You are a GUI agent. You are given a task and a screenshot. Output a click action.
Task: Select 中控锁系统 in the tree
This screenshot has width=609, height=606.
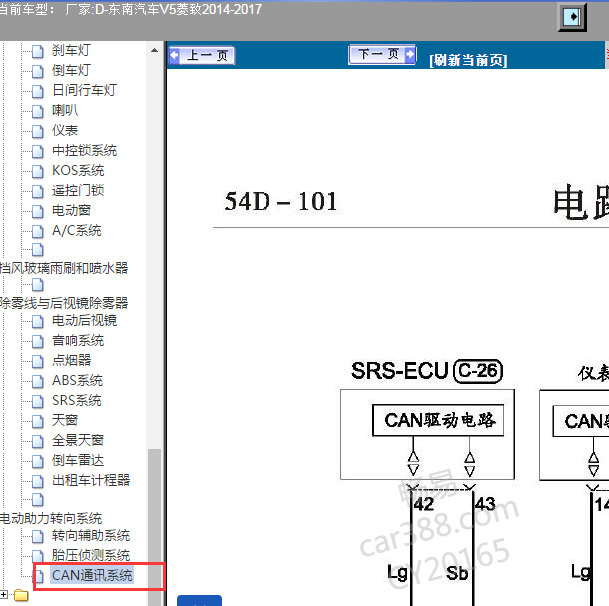84,150
